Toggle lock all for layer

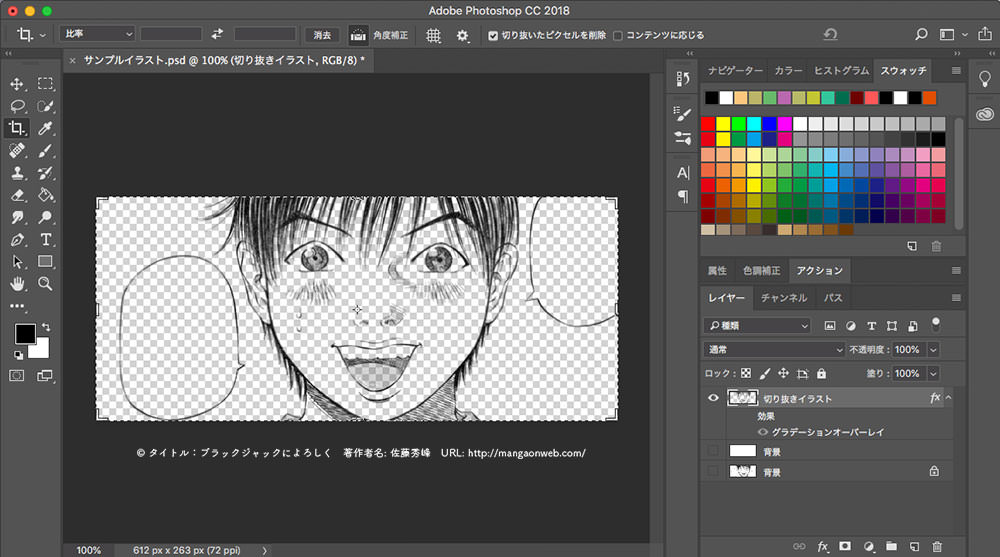pos(821,373)
